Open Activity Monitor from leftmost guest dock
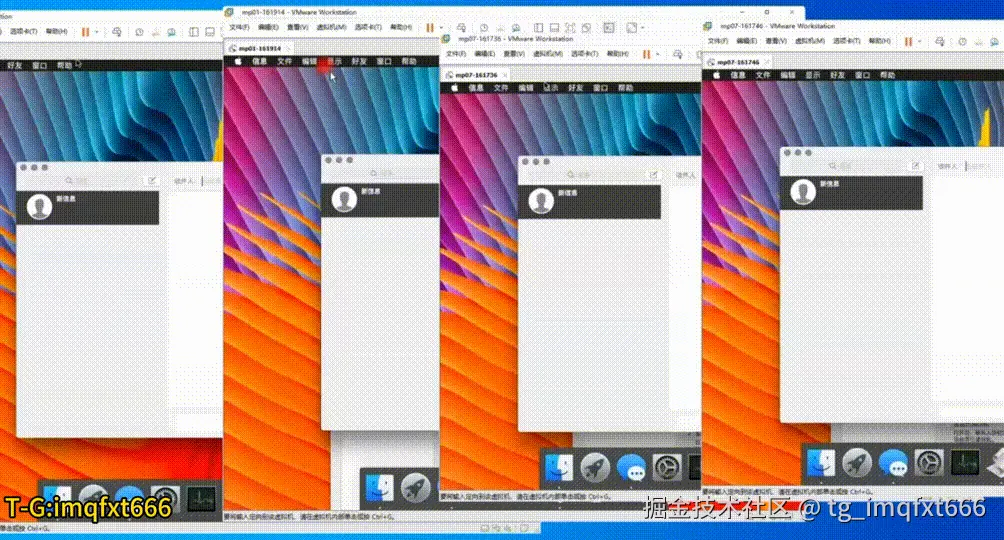 coord(201,500)
